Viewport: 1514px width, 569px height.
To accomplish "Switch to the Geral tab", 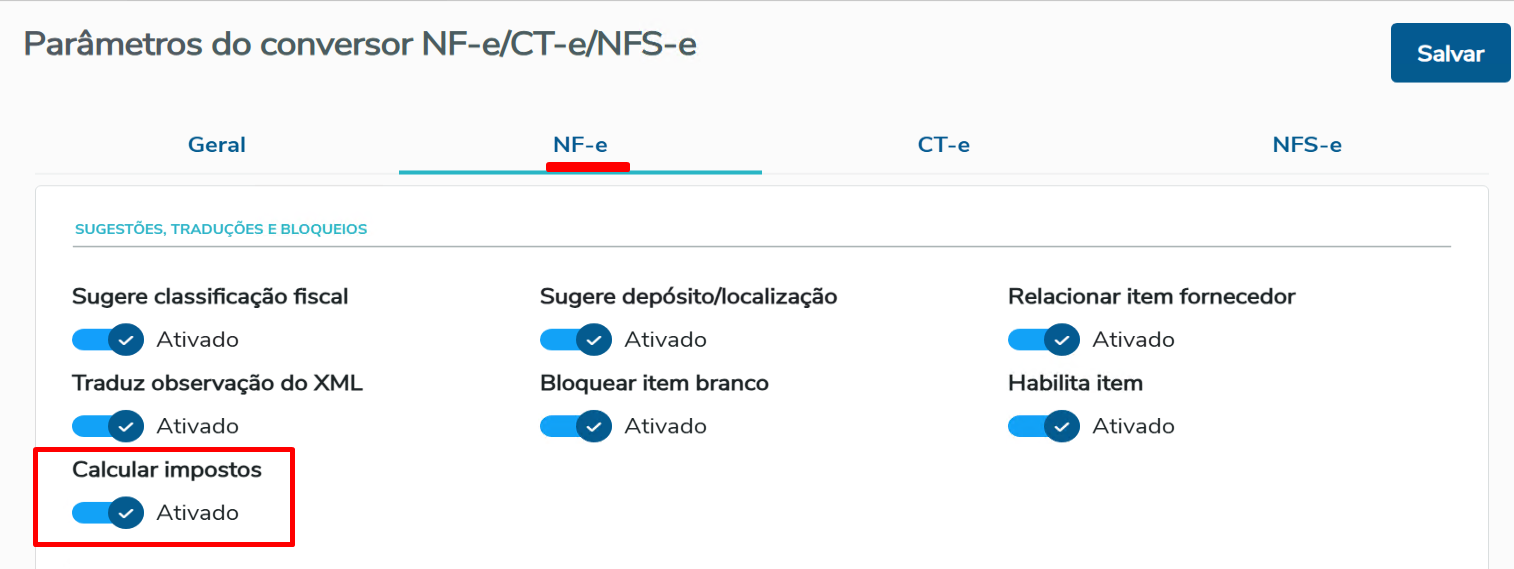I will (x=217, y=145).
